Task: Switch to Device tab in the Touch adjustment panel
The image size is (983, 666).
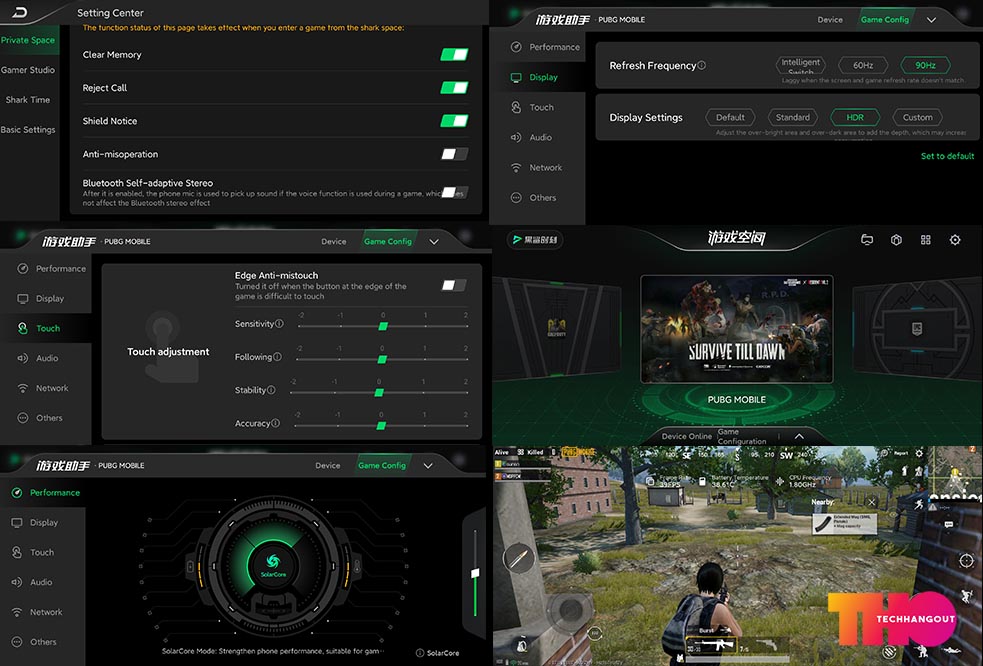Action: (x=334, y=241)
